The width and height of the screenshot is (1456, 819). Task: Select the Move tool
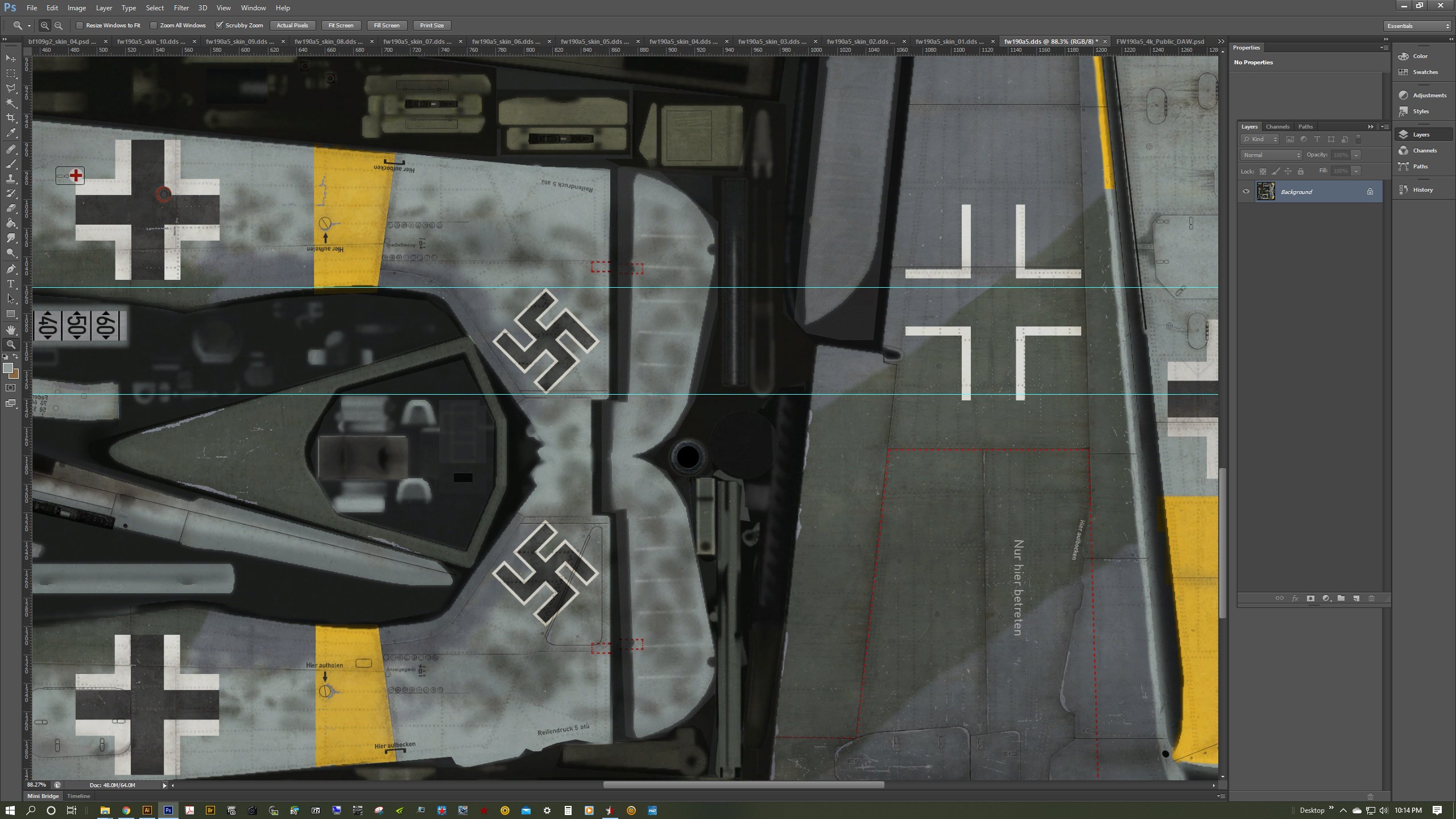(11, 59)
